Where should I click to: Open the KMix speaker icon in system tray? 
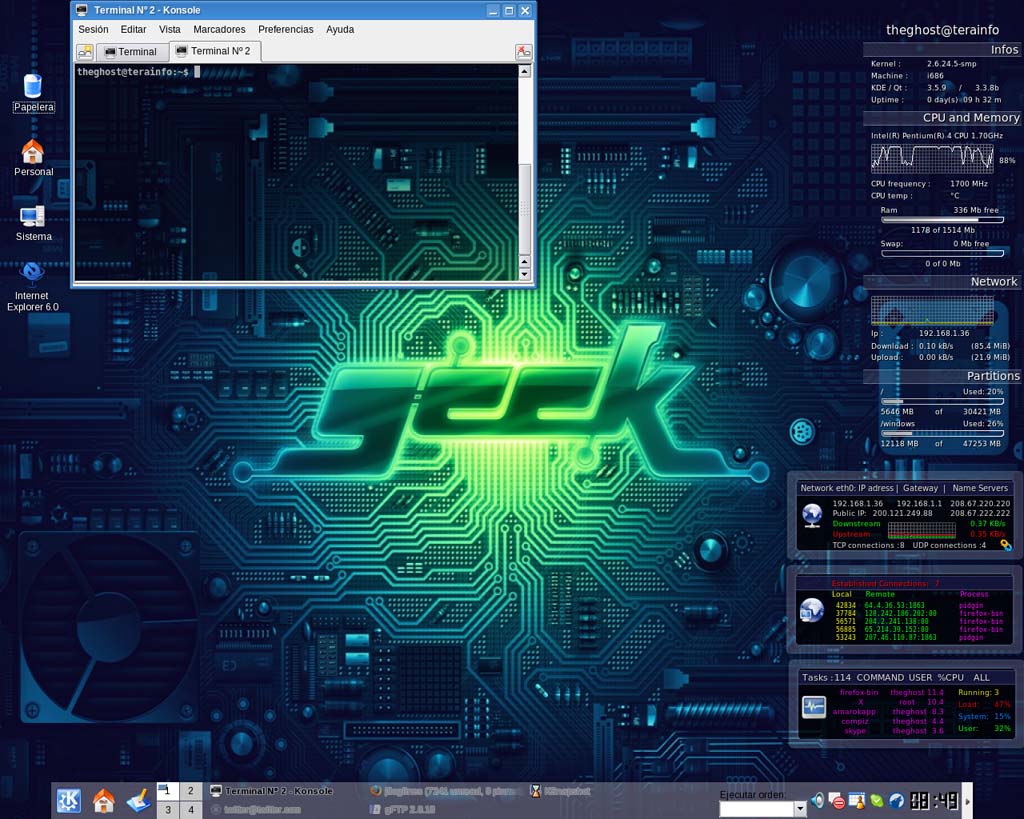817,801
